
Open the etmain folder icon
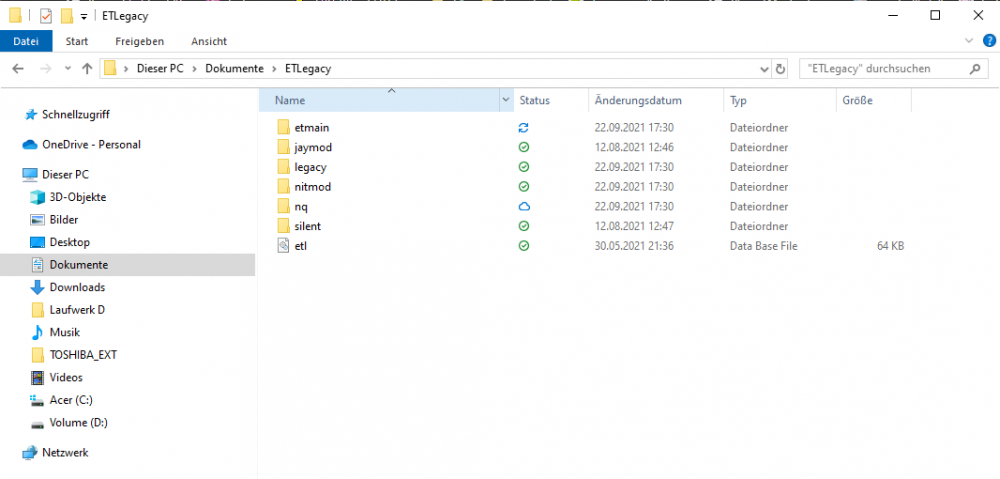[284, 128]
